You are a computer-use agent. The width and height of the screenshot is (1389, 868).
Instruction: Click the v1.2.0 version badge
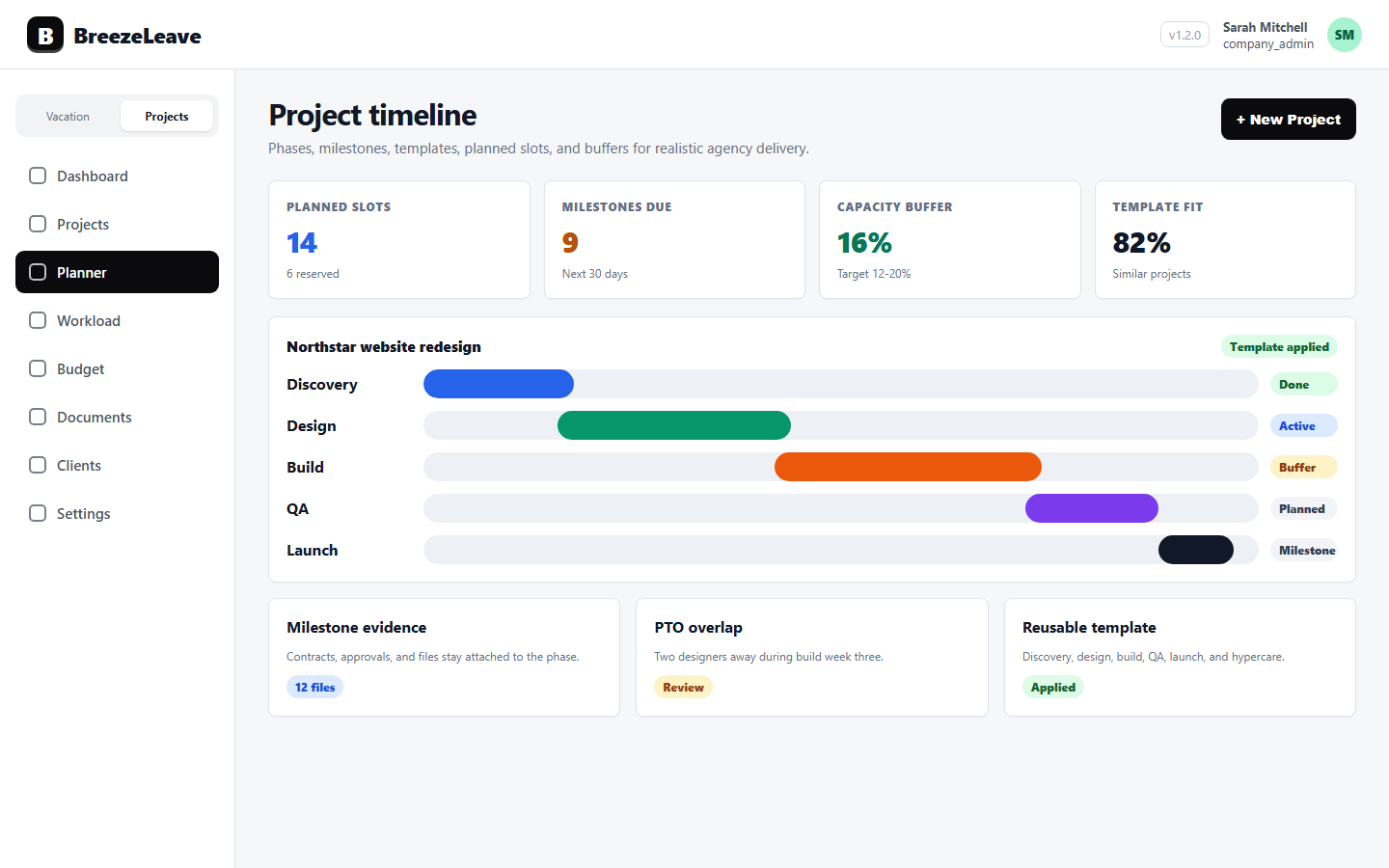pos(1185,35)
